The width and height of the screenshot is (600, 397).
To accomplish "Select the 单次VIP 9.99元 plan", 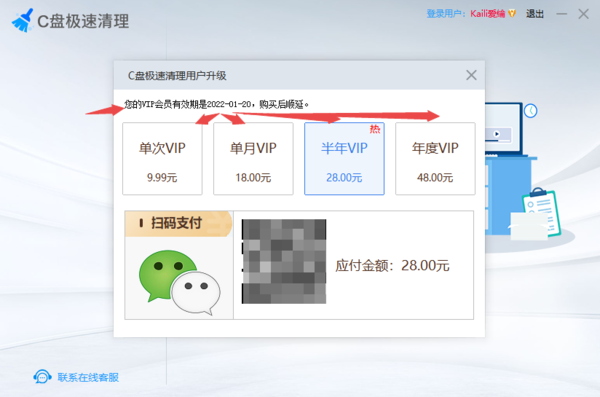I will point(162,159).
